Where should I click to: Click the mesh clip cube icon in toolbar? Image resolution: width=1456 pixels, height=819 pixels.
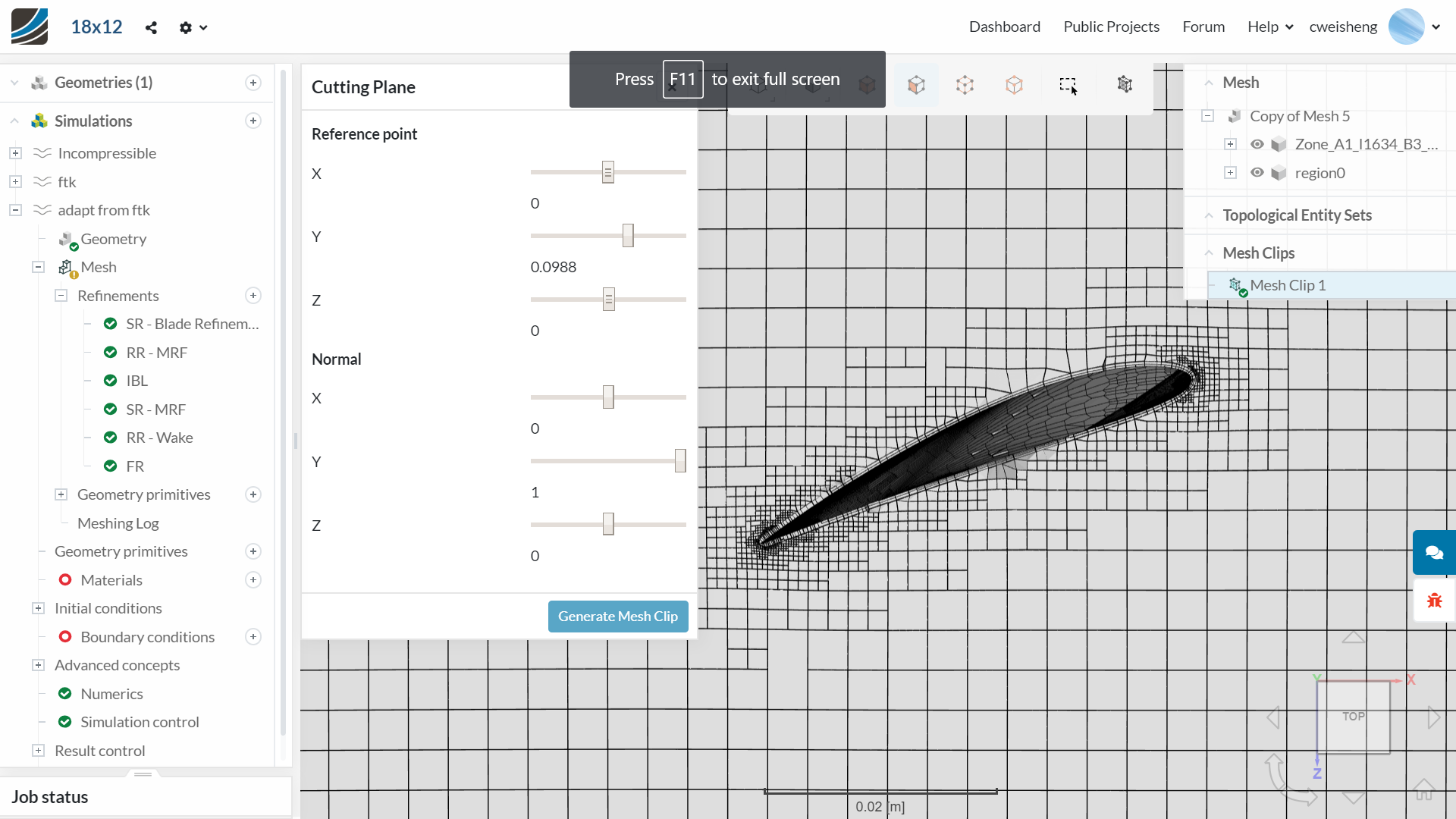1125,84
